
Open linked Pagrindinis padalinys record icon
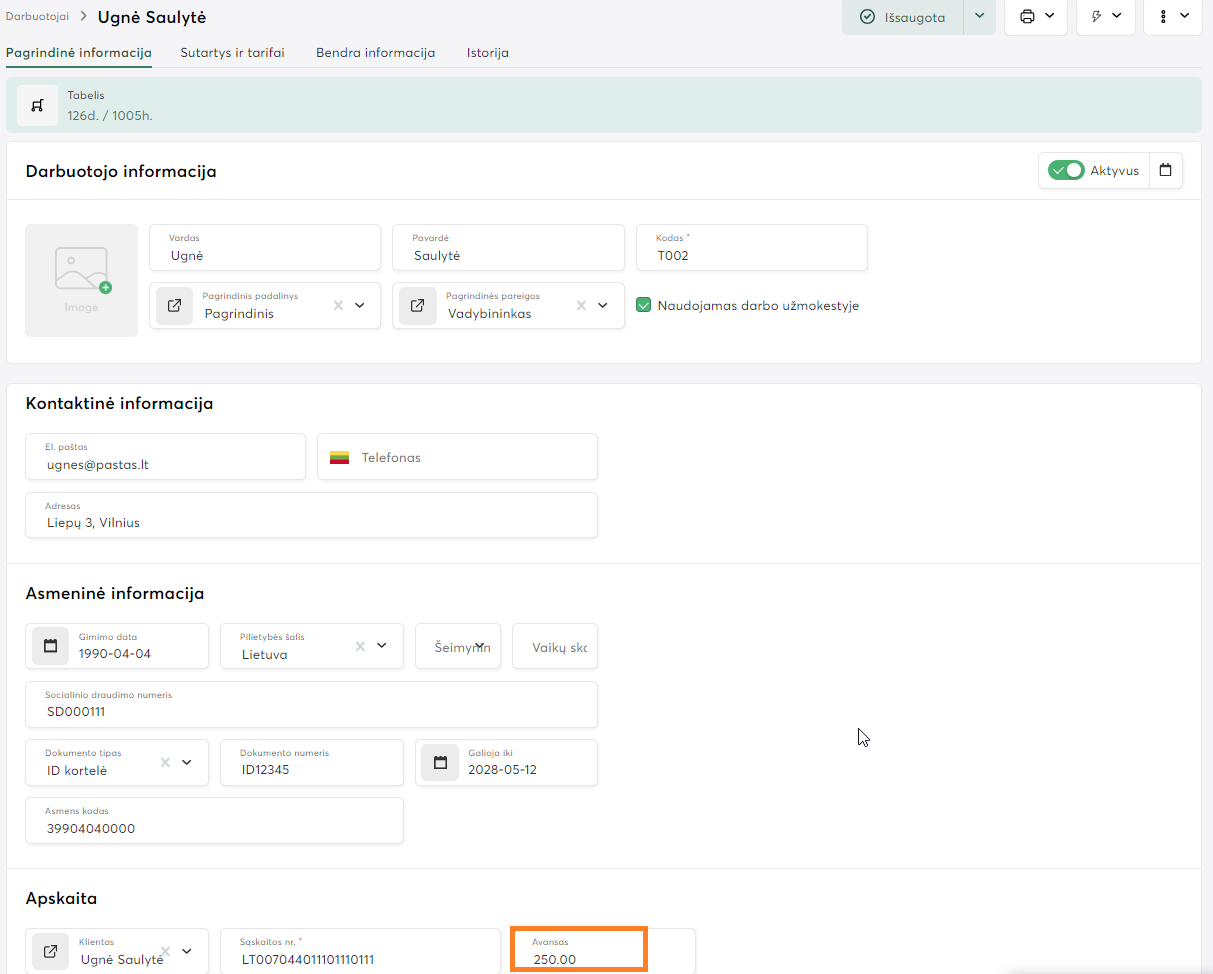[175, 306]
